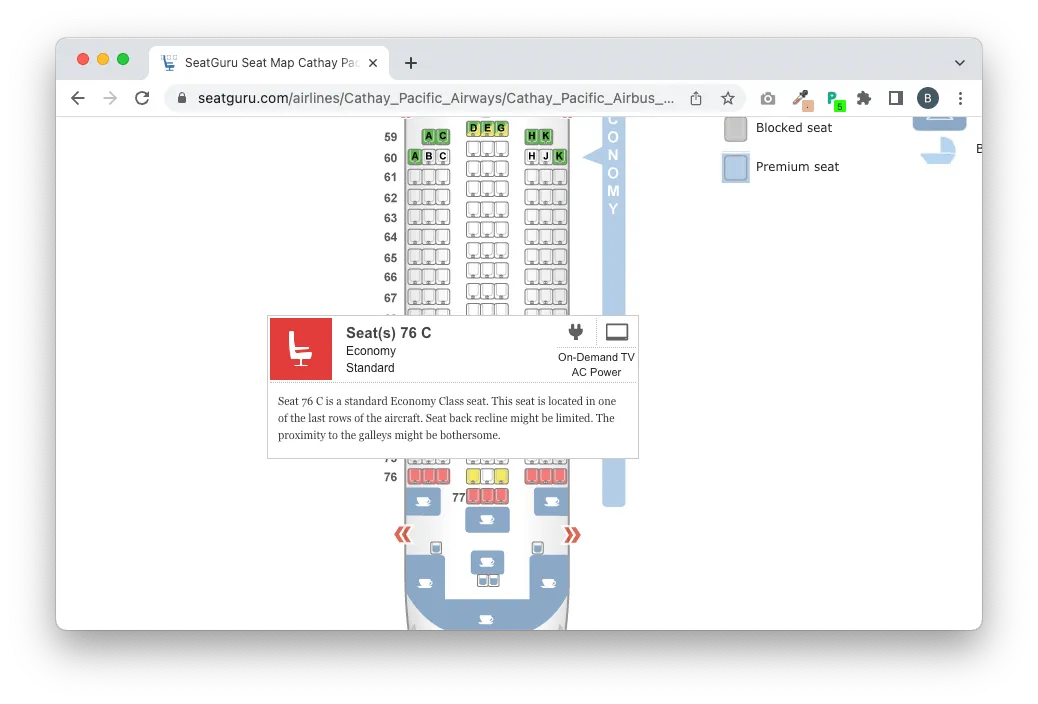Screen dimensions: 1038x704
Task: Click the bassinet legend icon
Action: coord(939,151)
